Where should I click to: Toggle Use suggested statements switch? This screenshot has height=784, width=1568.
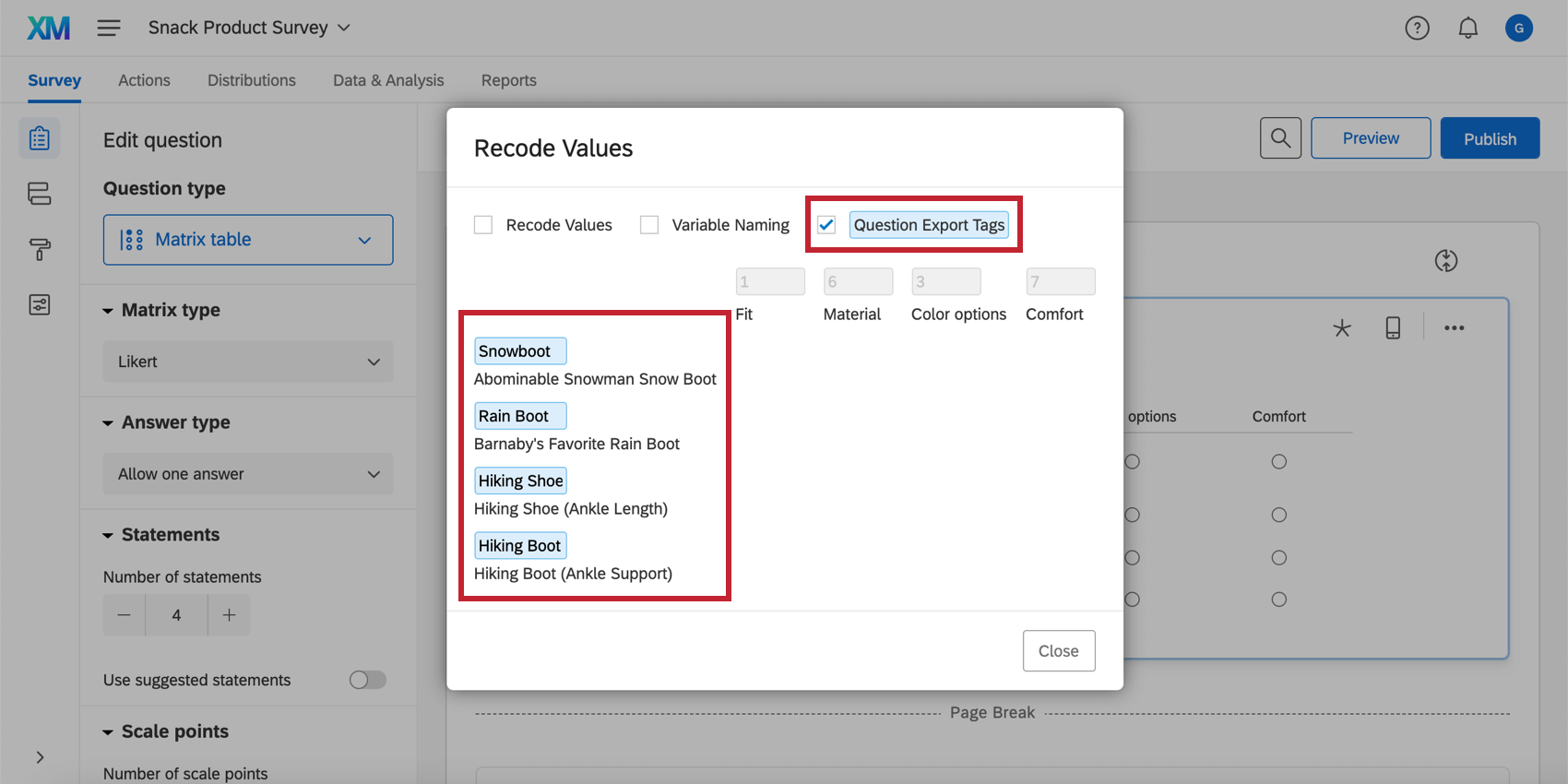click(367, 680)
